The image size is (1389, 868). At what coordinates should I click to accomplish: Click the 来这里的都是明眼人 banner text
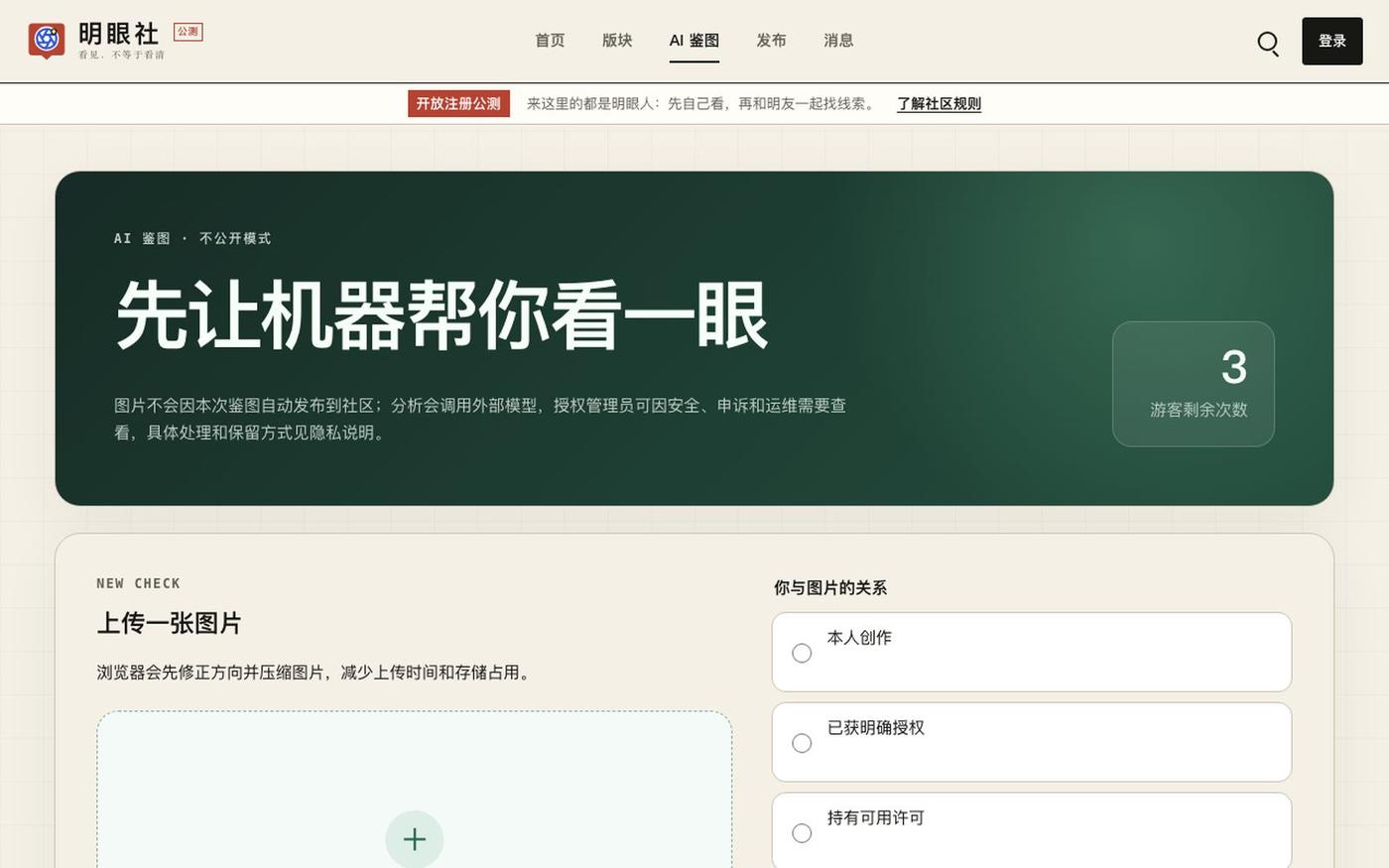tap(701, 103)
